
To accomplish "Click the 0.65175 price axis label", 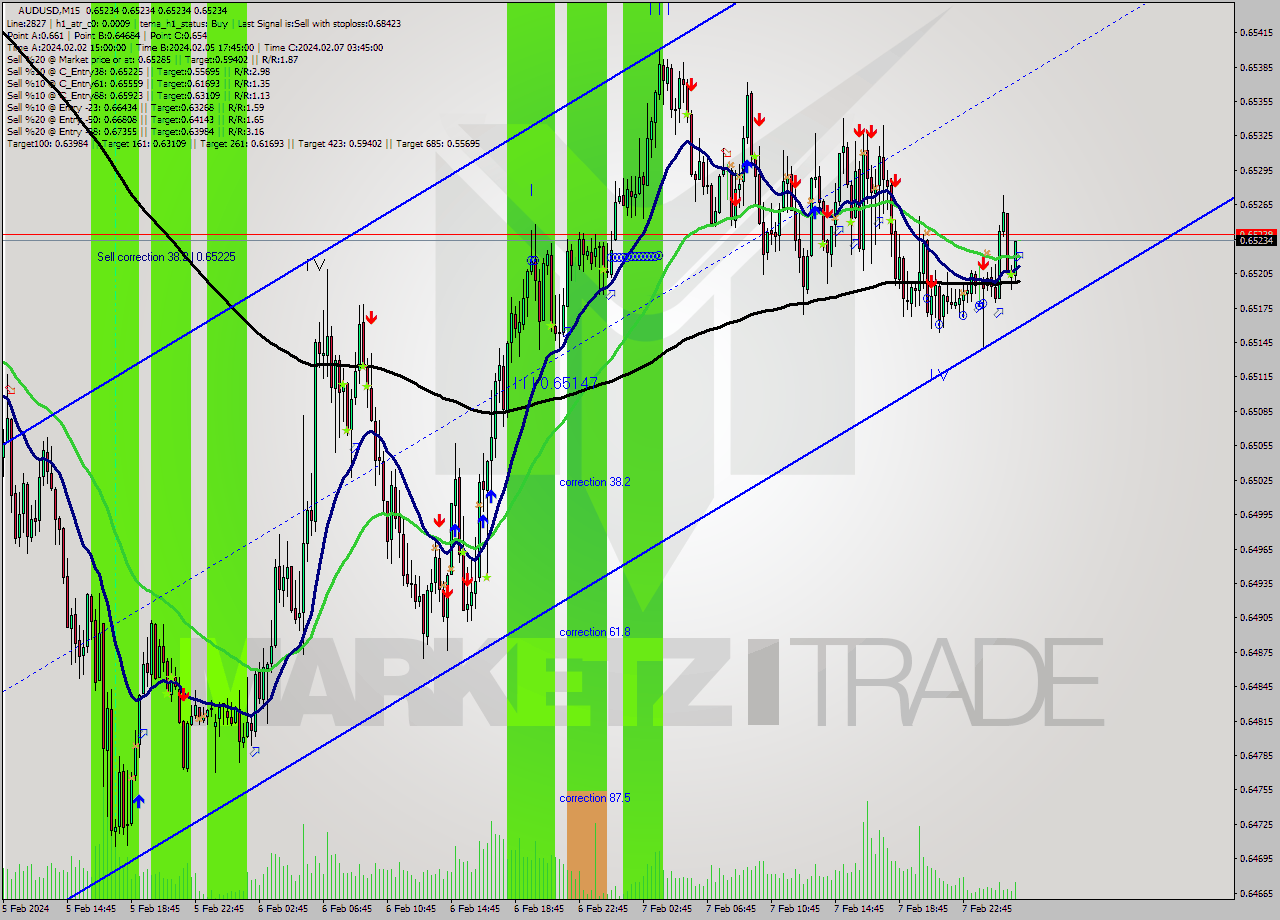I will coord(1256,308).
